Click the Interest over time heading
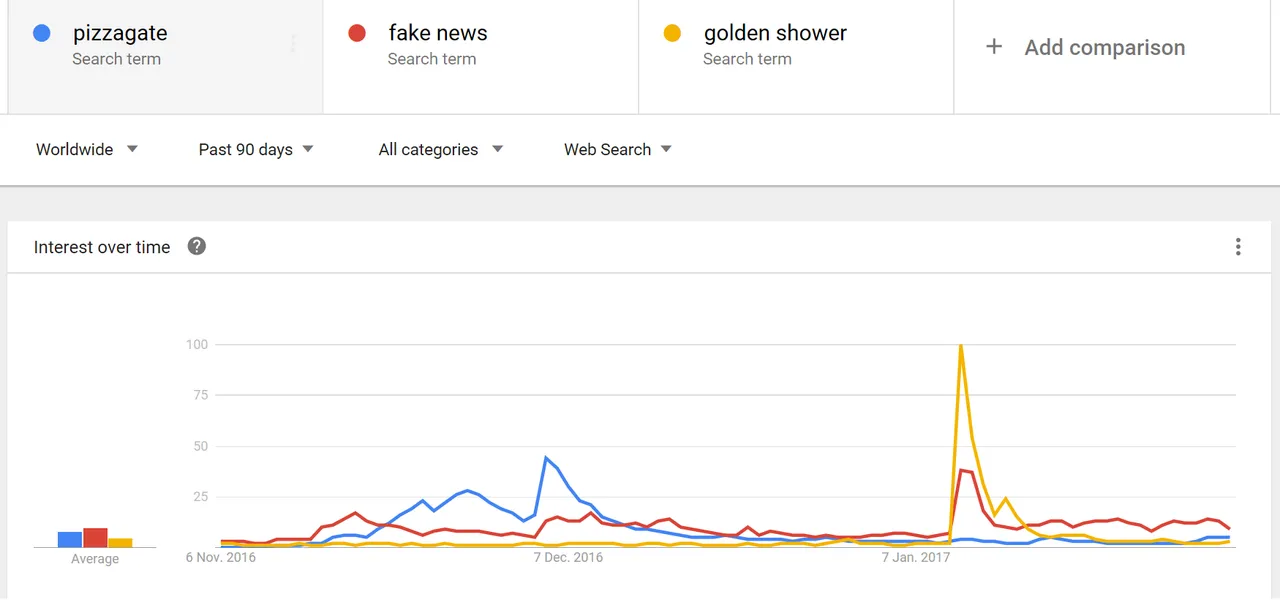Image resolution: width=1280 pixels, height=600 pixels. pyautogui.click(x=102, y=247)
